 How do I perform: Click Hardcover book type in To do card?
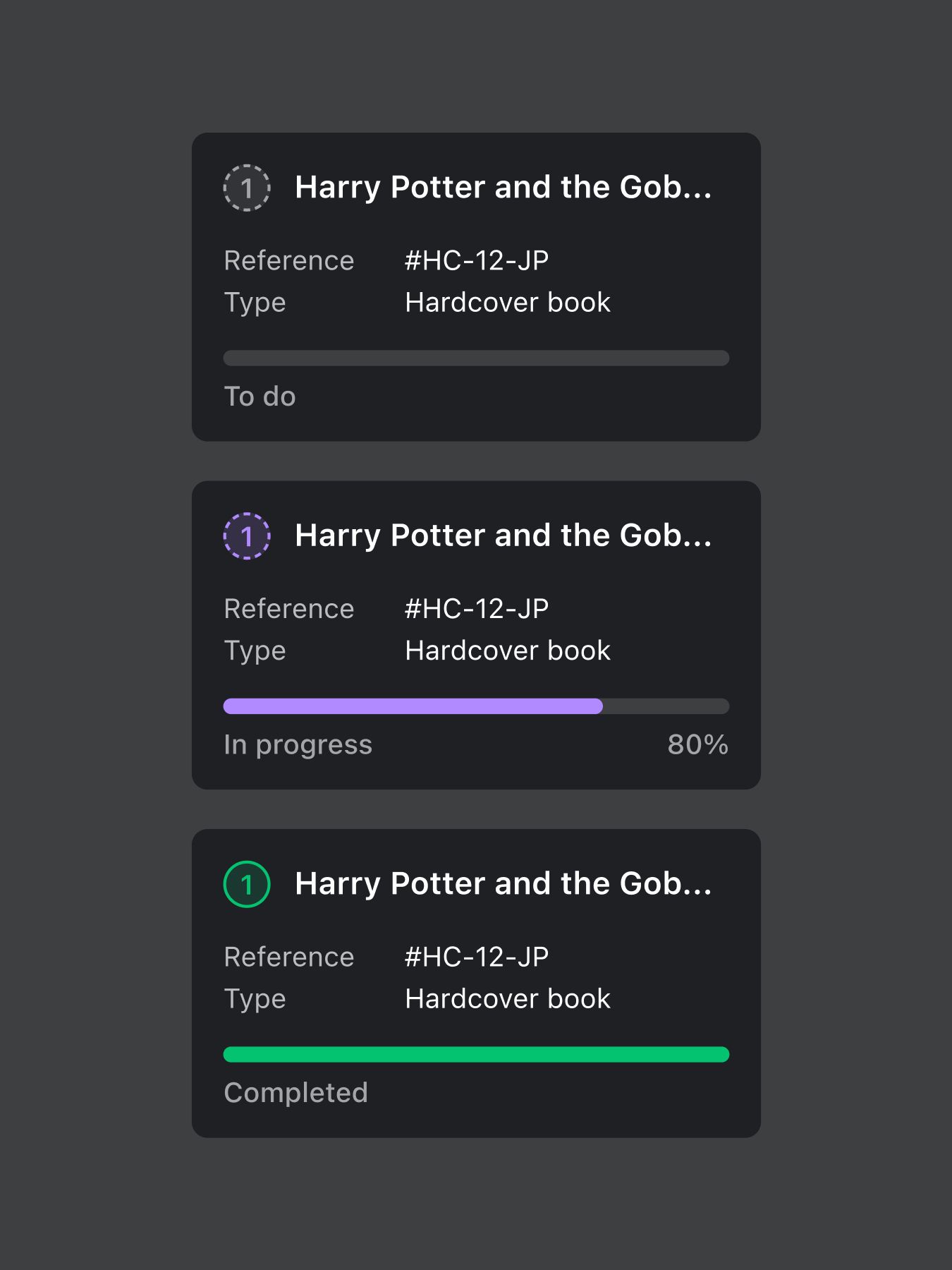[508, 303]
